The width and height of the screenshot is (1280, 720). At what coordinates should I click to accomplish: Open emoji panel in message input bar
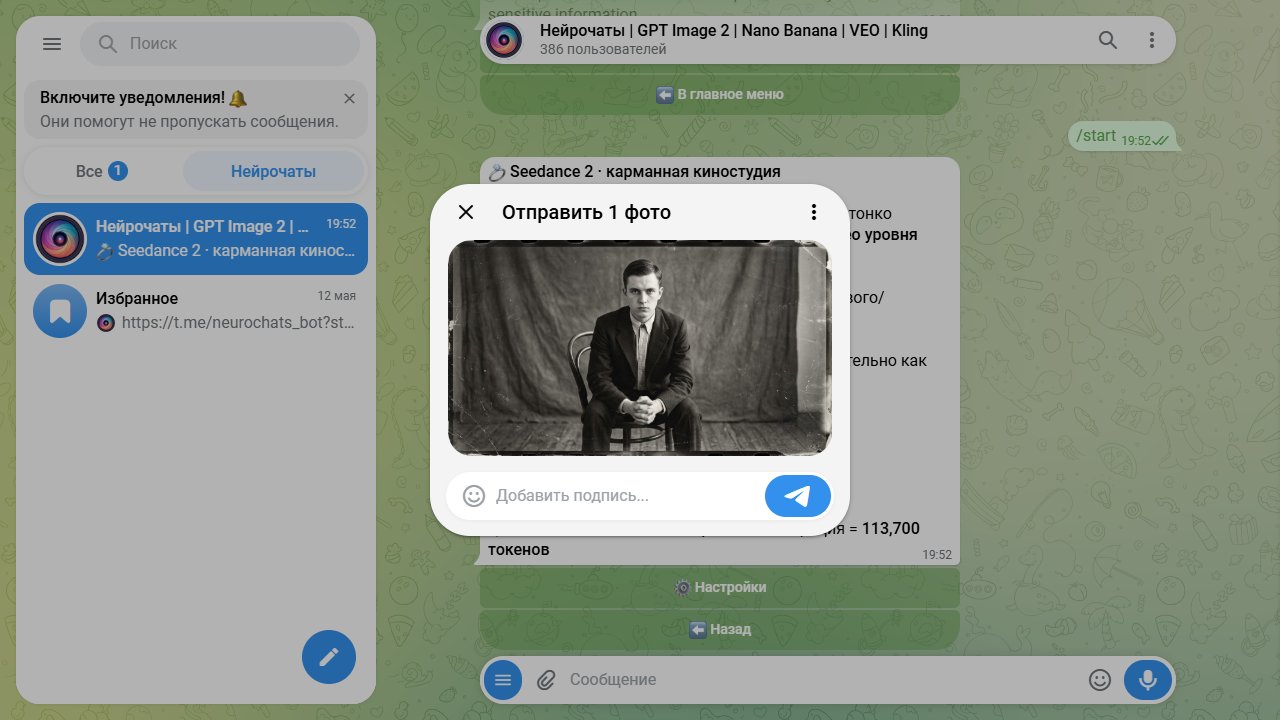click(x=1100, y=680)
